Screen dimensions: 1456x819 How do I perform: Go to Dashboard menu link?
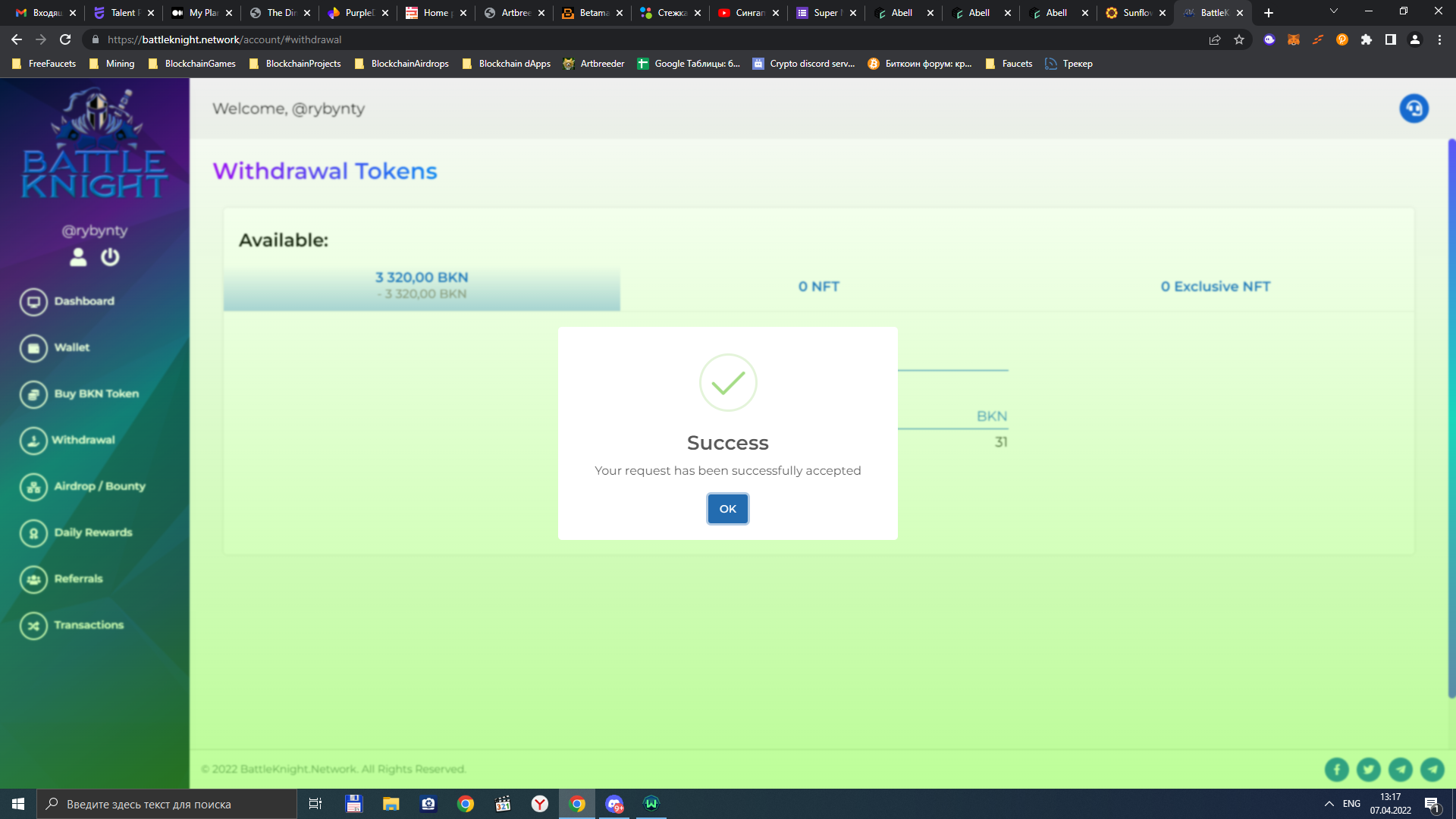click(84, 301)
